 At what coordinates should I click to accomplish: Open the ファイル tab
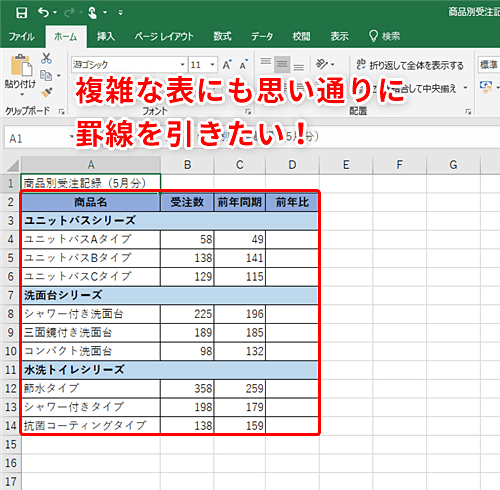pos(21,36)
